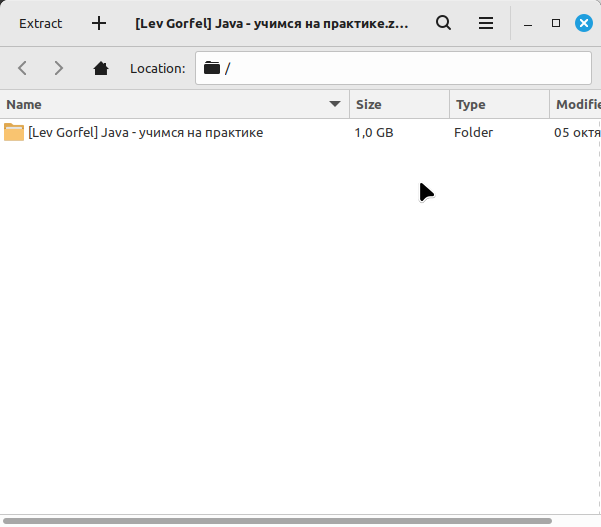Add files using the plus icon
Viewport: 601px width, 527px height.
click(99, 24)
